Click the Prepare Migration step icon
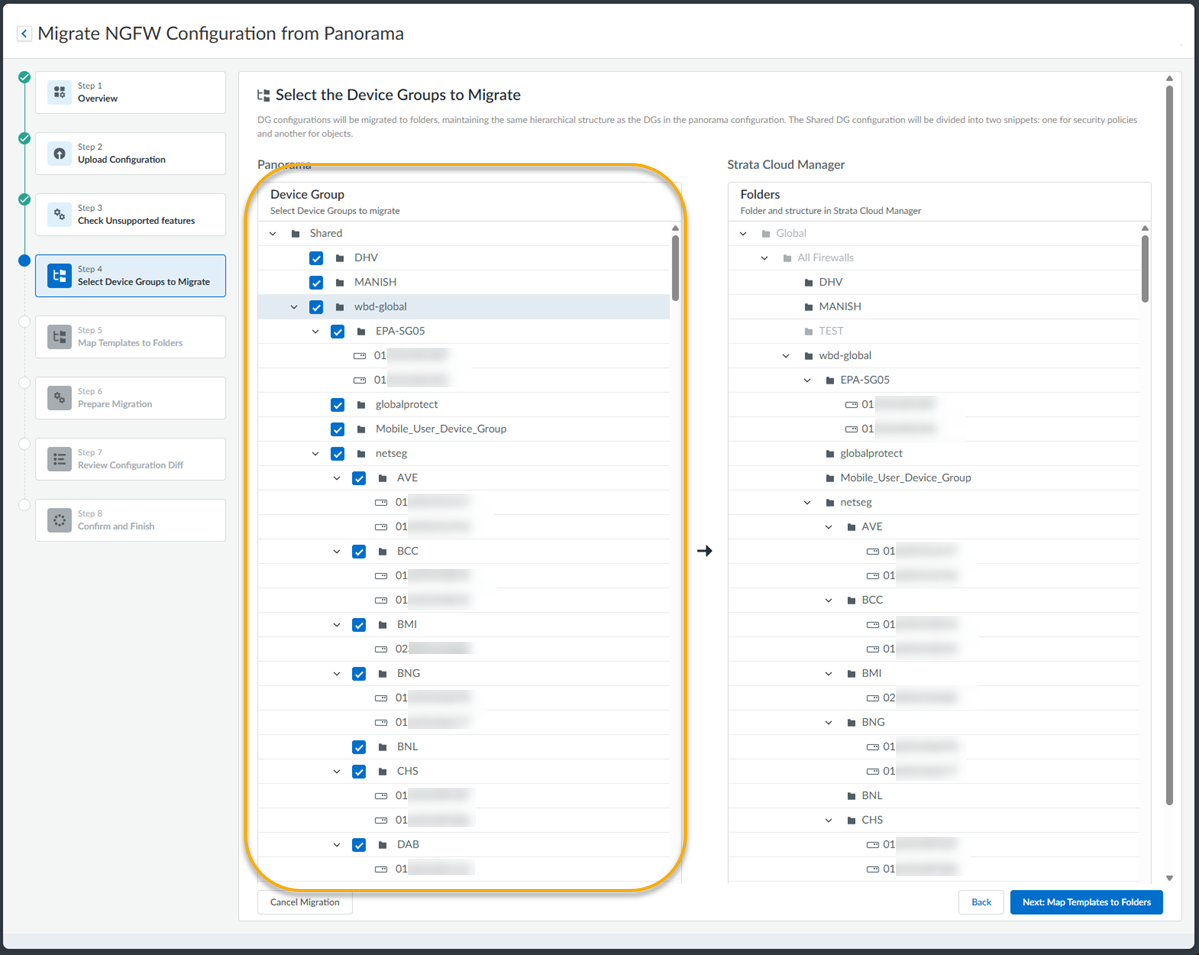Image resolution: width=1199 pixels, height=955 pixels. point(59,398)
